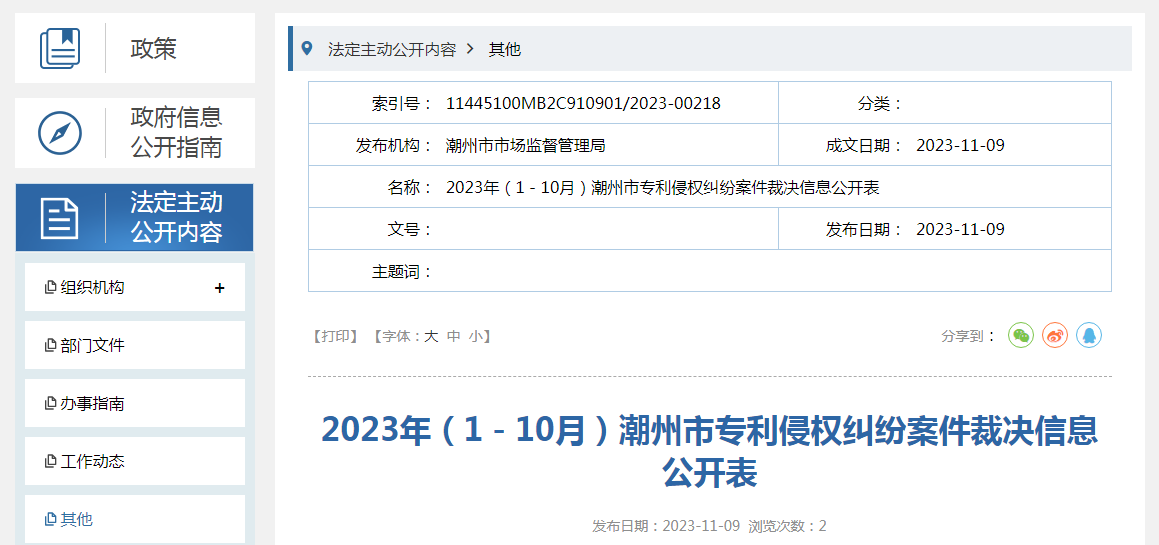Open the 政策 sidebar section
Image resolution: width=1159 pixels, height=545 pixels.
pos(135,48)
